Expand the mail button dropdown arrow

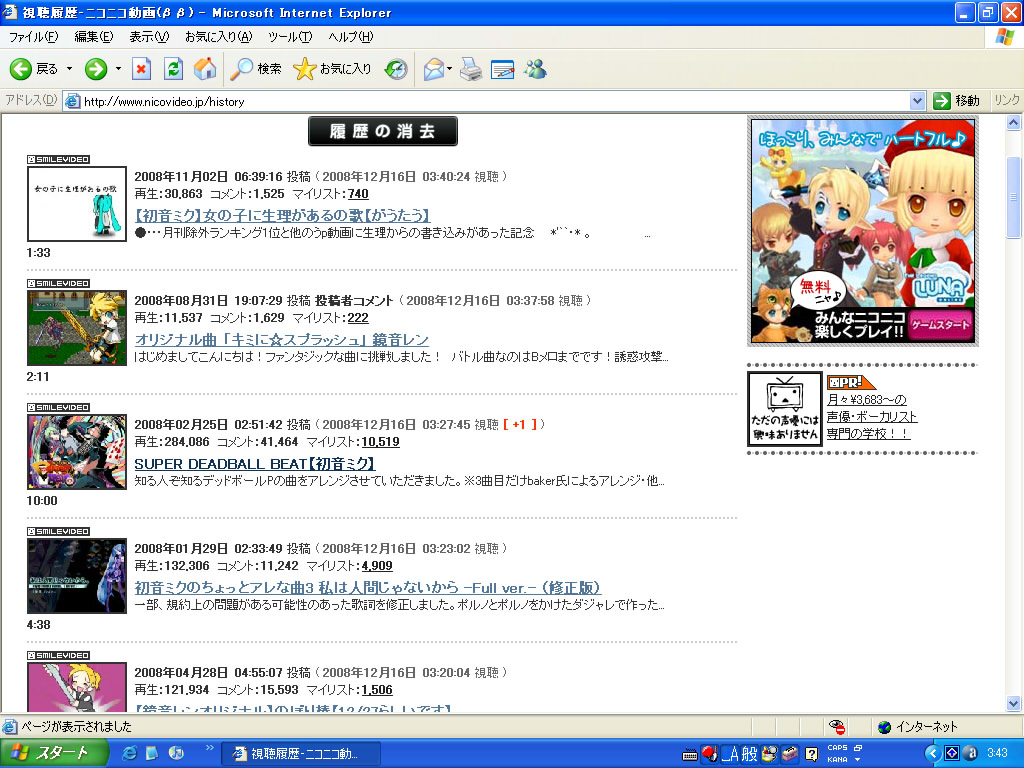click(450, 69)
